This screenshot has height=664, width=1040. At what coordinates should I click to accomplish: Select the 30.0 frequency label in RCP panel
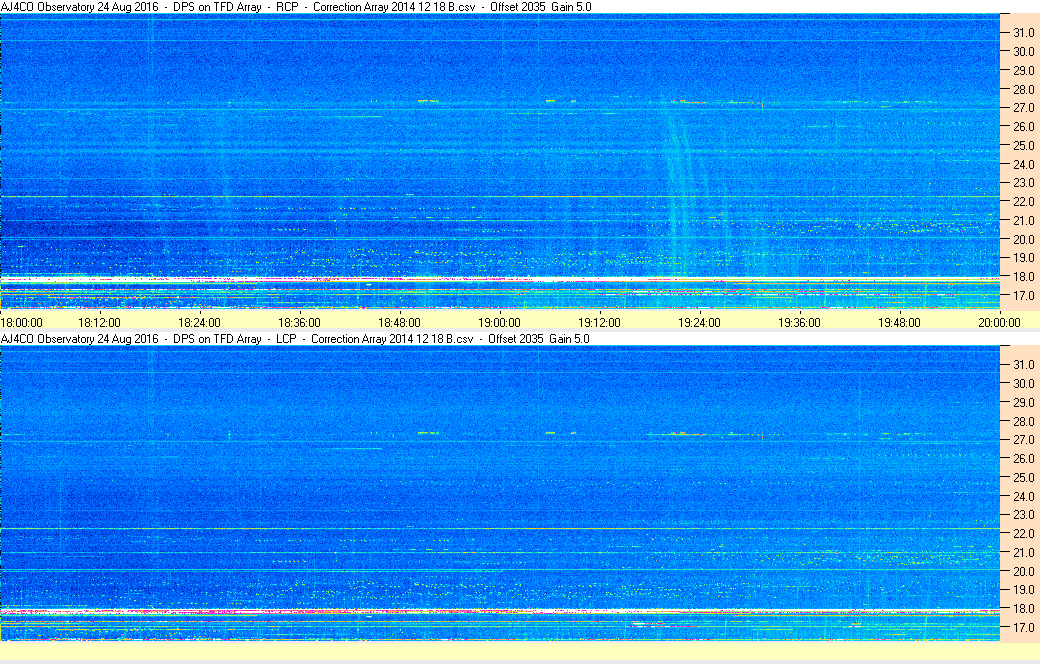coord(1023,52)
